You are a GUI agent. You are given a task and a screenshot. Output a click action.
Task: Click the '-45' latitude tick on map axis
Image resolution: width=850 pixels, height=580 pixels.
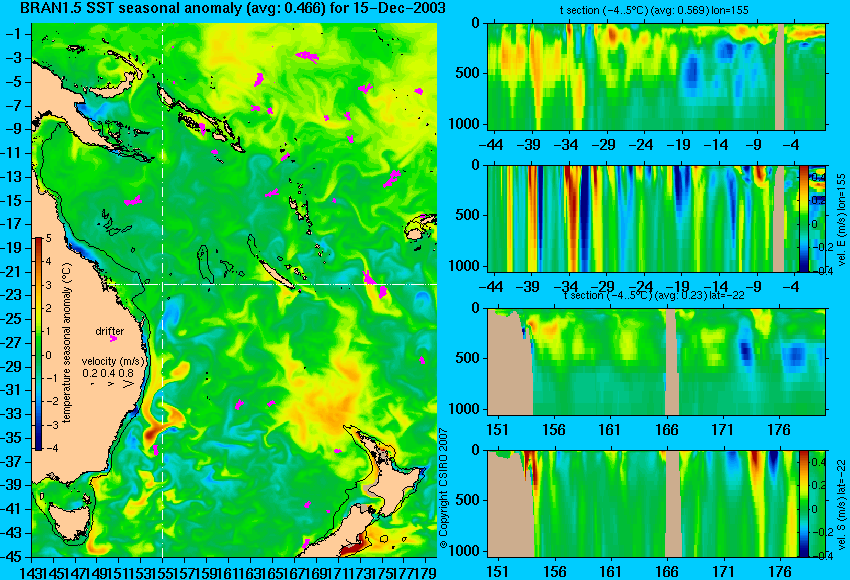click(x=13, y=557)
